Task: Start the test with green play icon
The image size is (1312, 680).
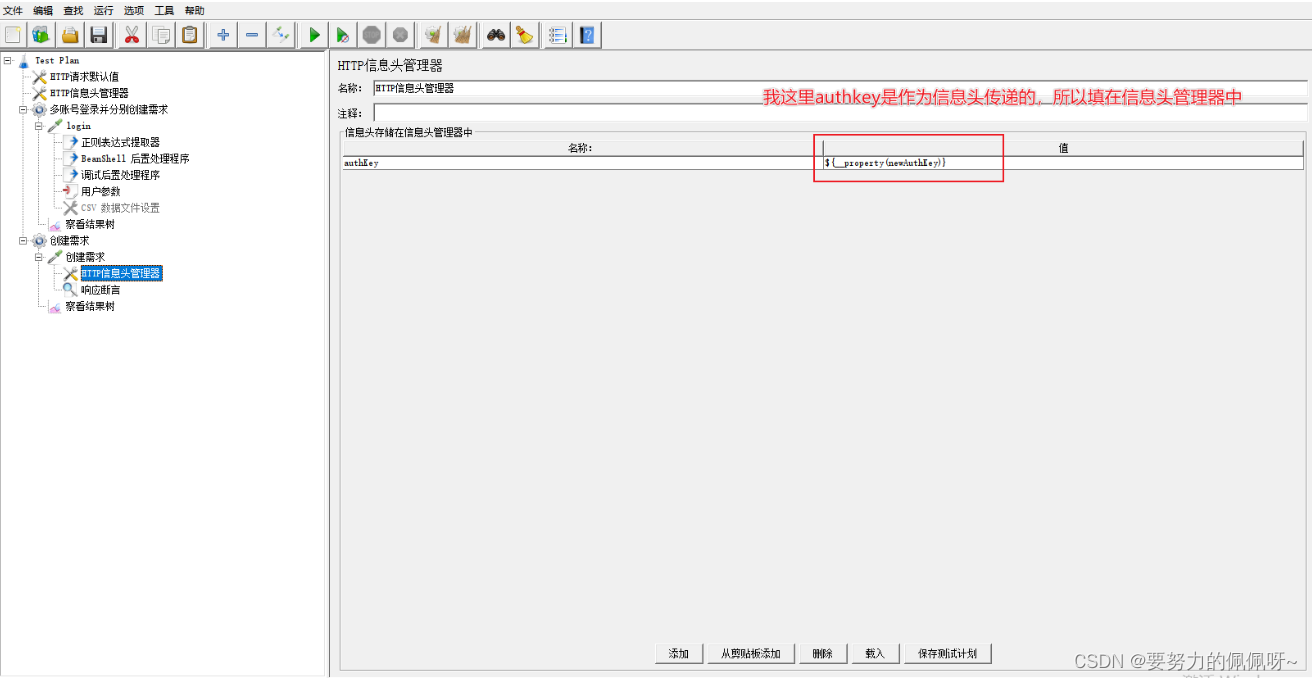Action: 314,35
